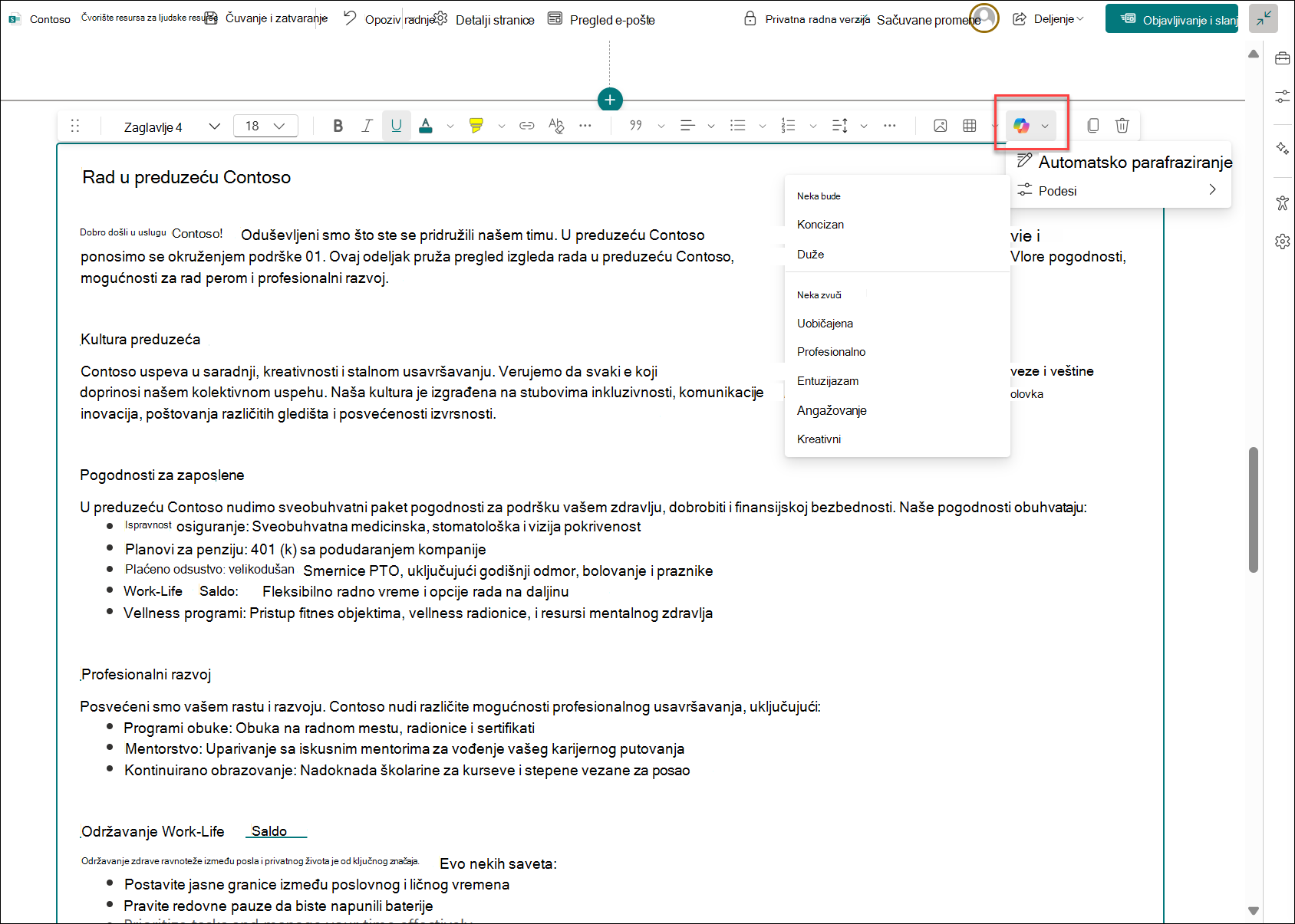Click the scroll down arrow
Viewport: 1295px width, 924px height.
(x=1254, y=911)
